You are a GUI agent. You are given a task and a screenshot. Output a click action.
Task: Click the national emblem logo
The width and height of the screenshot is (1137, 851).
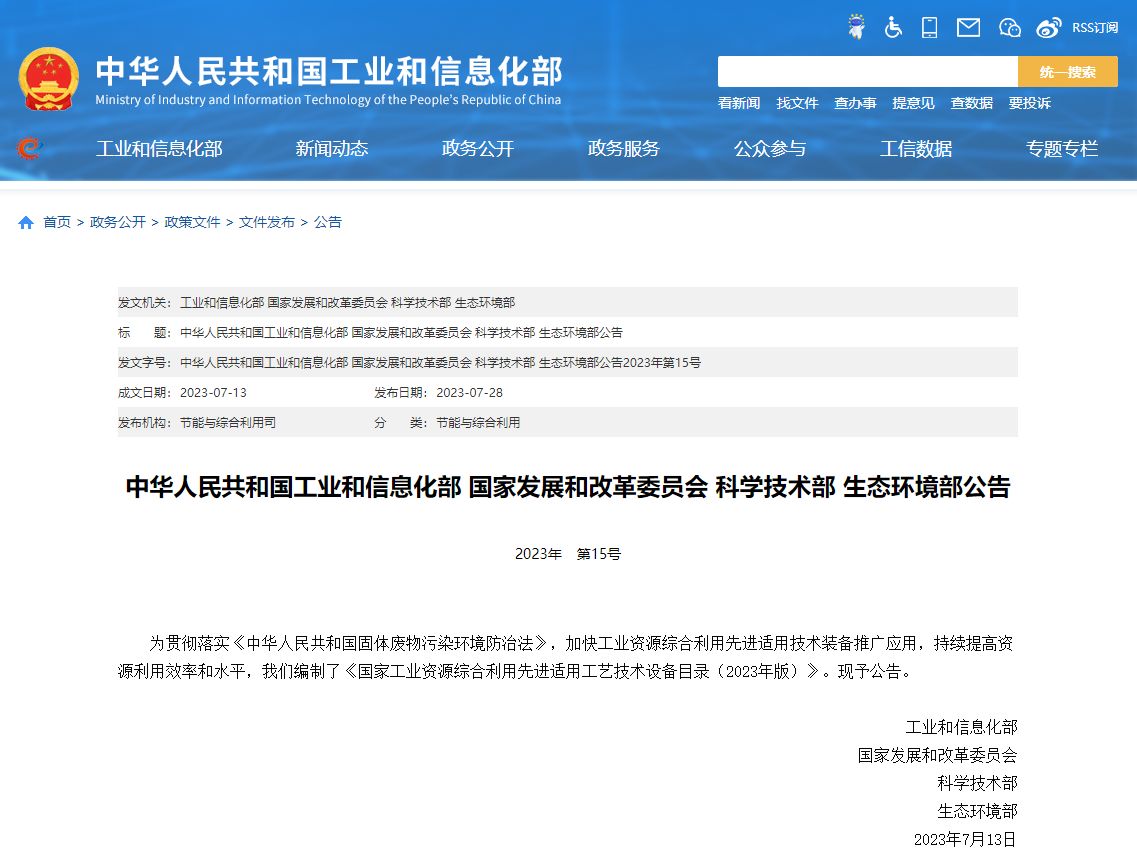tap(48, 78)
